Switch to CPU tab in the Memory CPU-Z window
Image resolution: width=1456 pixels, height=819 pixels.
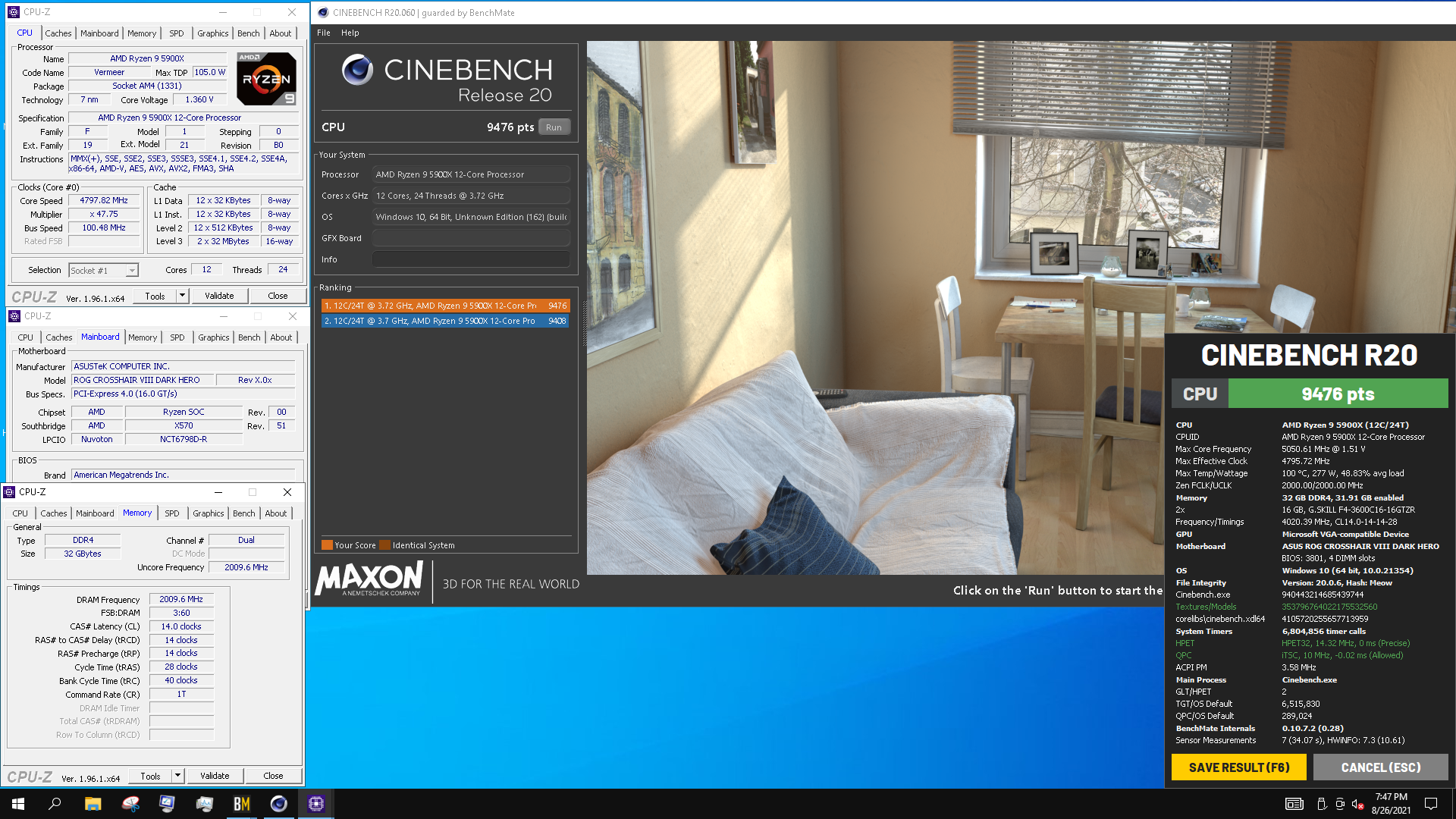click(20, 513)
